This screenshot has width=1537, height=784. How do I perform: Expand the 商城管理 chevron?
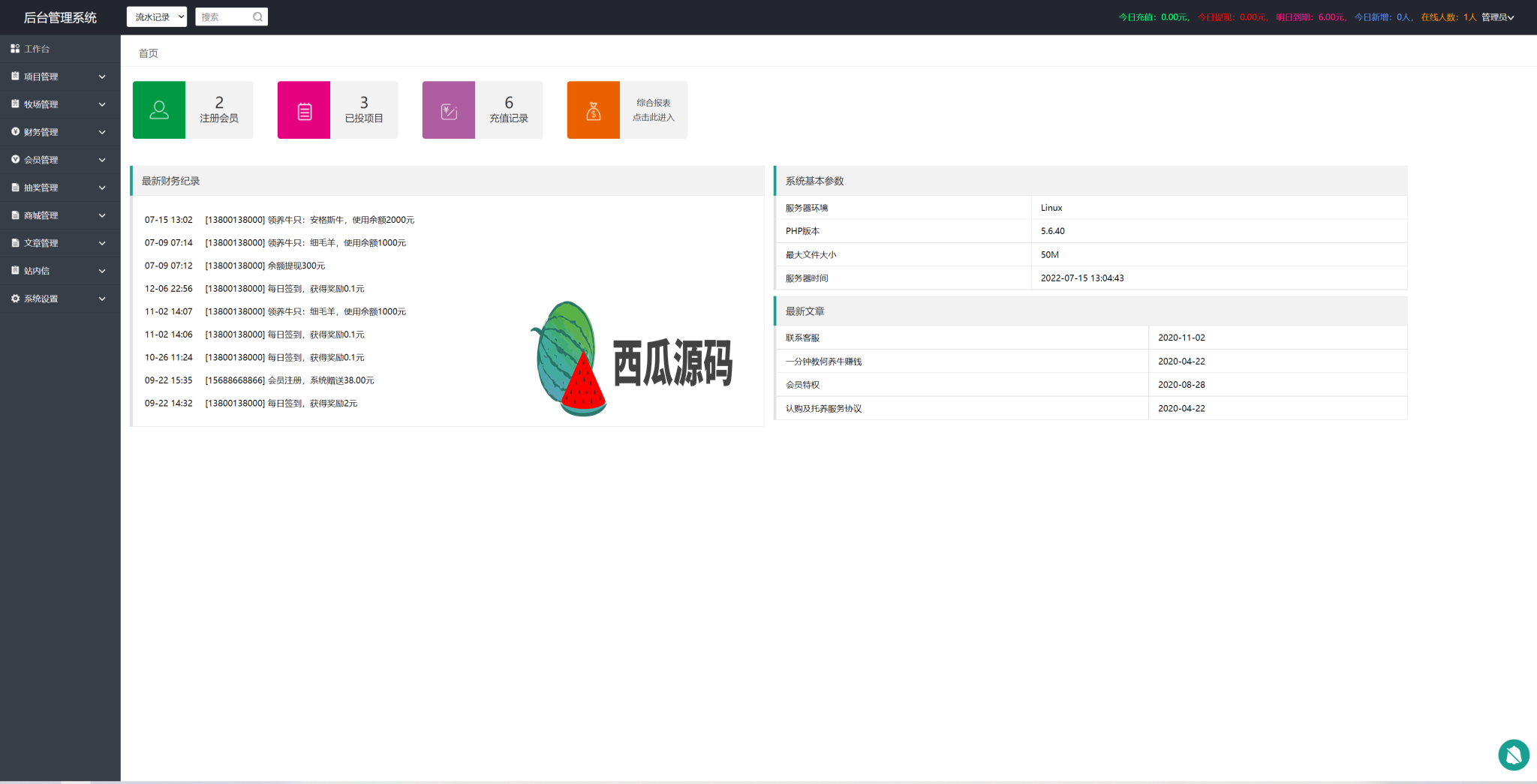pyautogui.click(x=102, y=215)
